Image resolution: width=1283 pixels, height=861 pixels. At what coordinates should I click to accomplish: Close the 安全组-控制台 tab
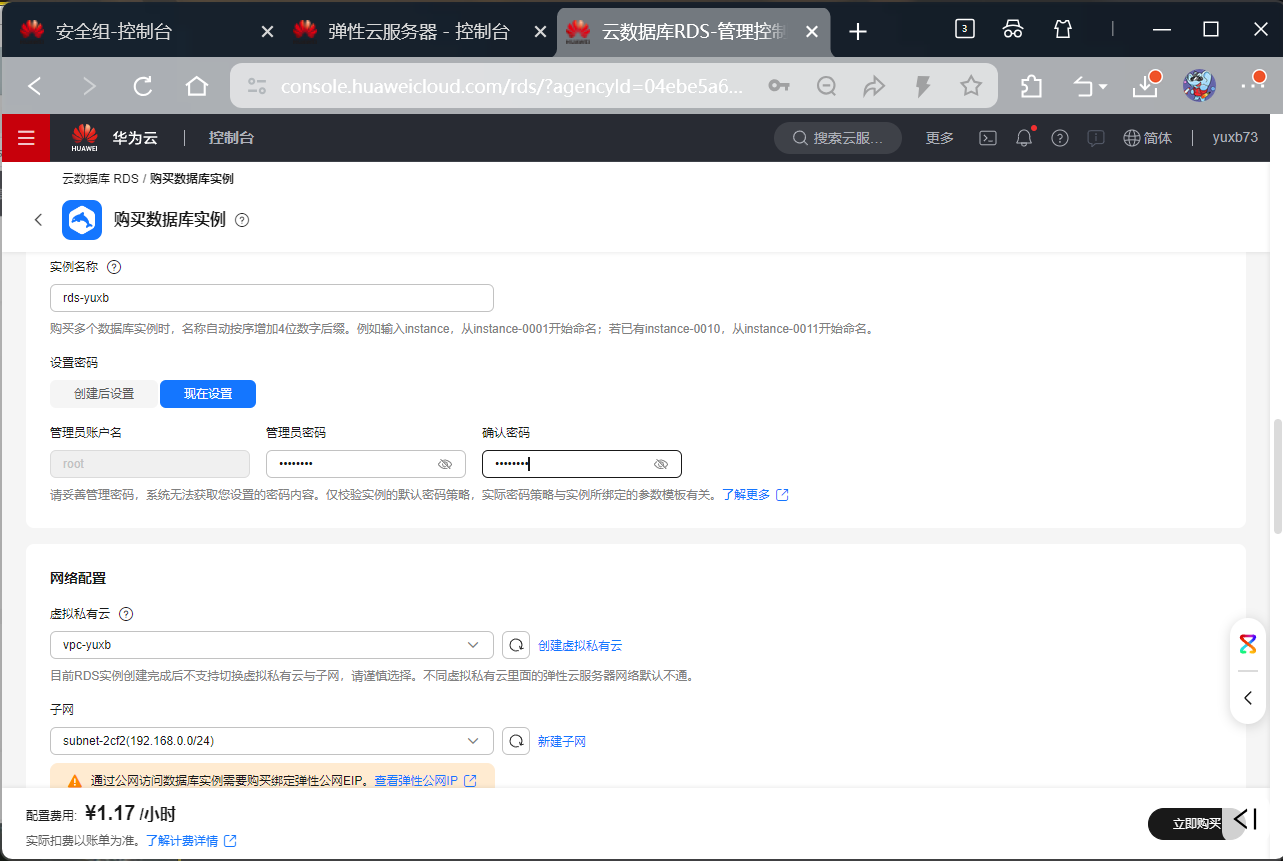[x=267, y=32]
